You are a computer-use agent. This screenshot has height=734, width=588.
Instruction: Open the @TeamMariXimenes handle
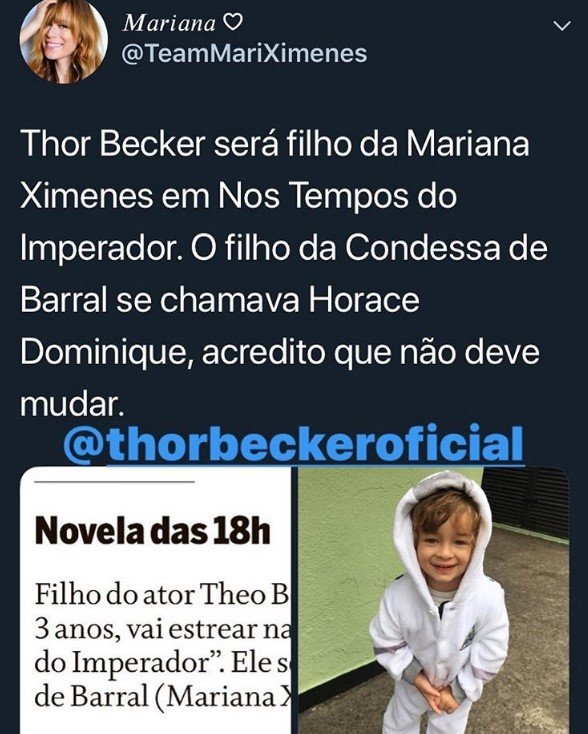pyautogui.click(x=244, y=53)
